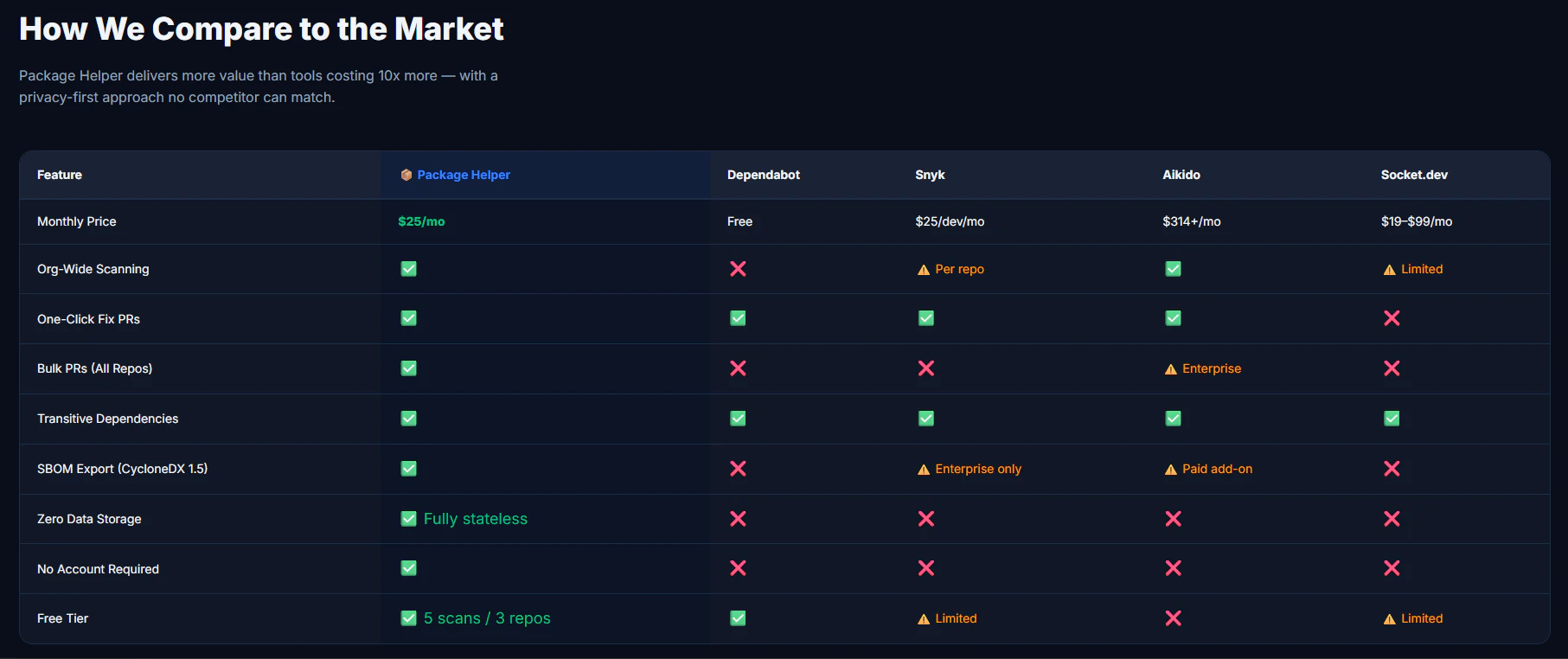Screen dimensions: 1568x659
Task: Click Package Helper checkmark for Org-Wide Scanning
Action: pos(409,269)
